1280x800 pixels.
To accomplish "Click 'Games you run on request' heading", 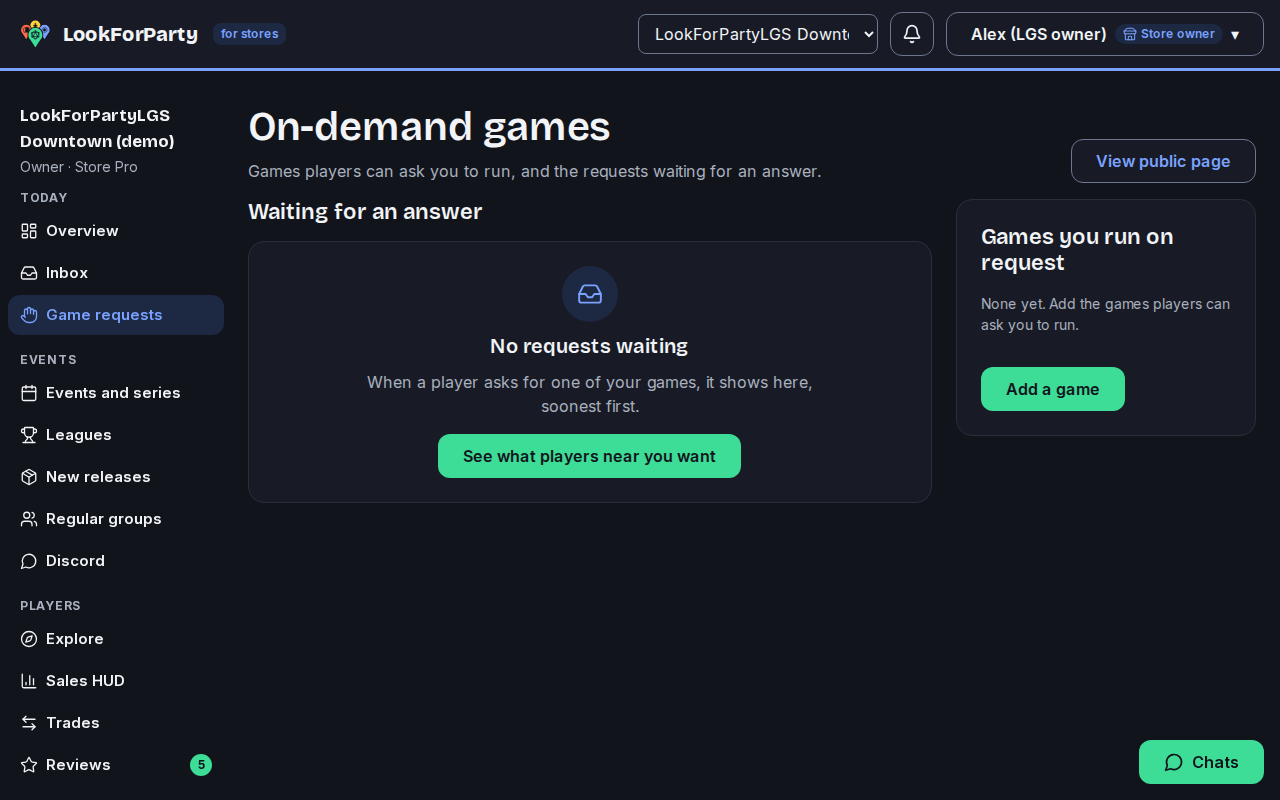I will click(1077, 250).
